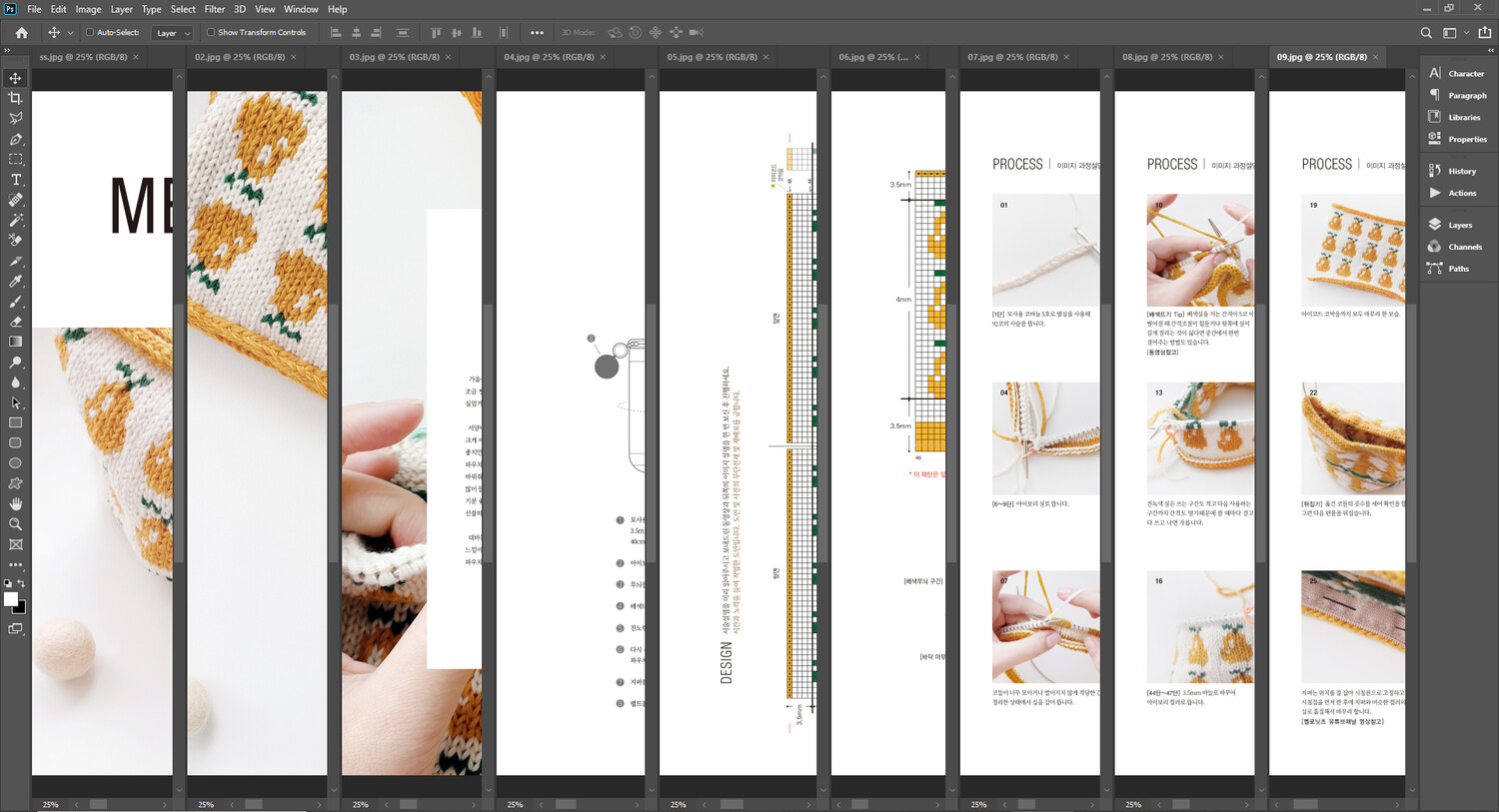Click the foreground color swatch
The height and width of the screenshot is (812, 1499).
coord(10,599)
